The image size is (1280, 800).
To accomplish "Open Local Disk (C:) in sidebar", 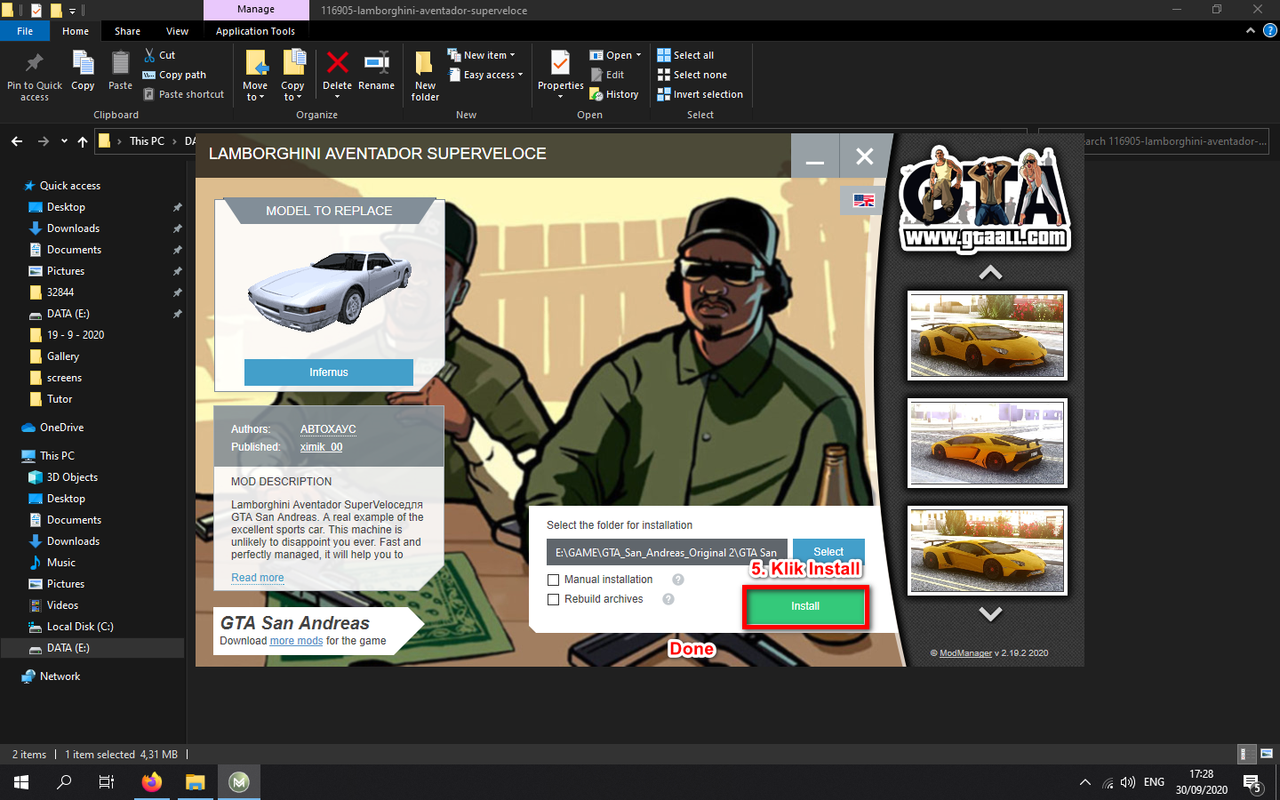I will pos(79,626).
